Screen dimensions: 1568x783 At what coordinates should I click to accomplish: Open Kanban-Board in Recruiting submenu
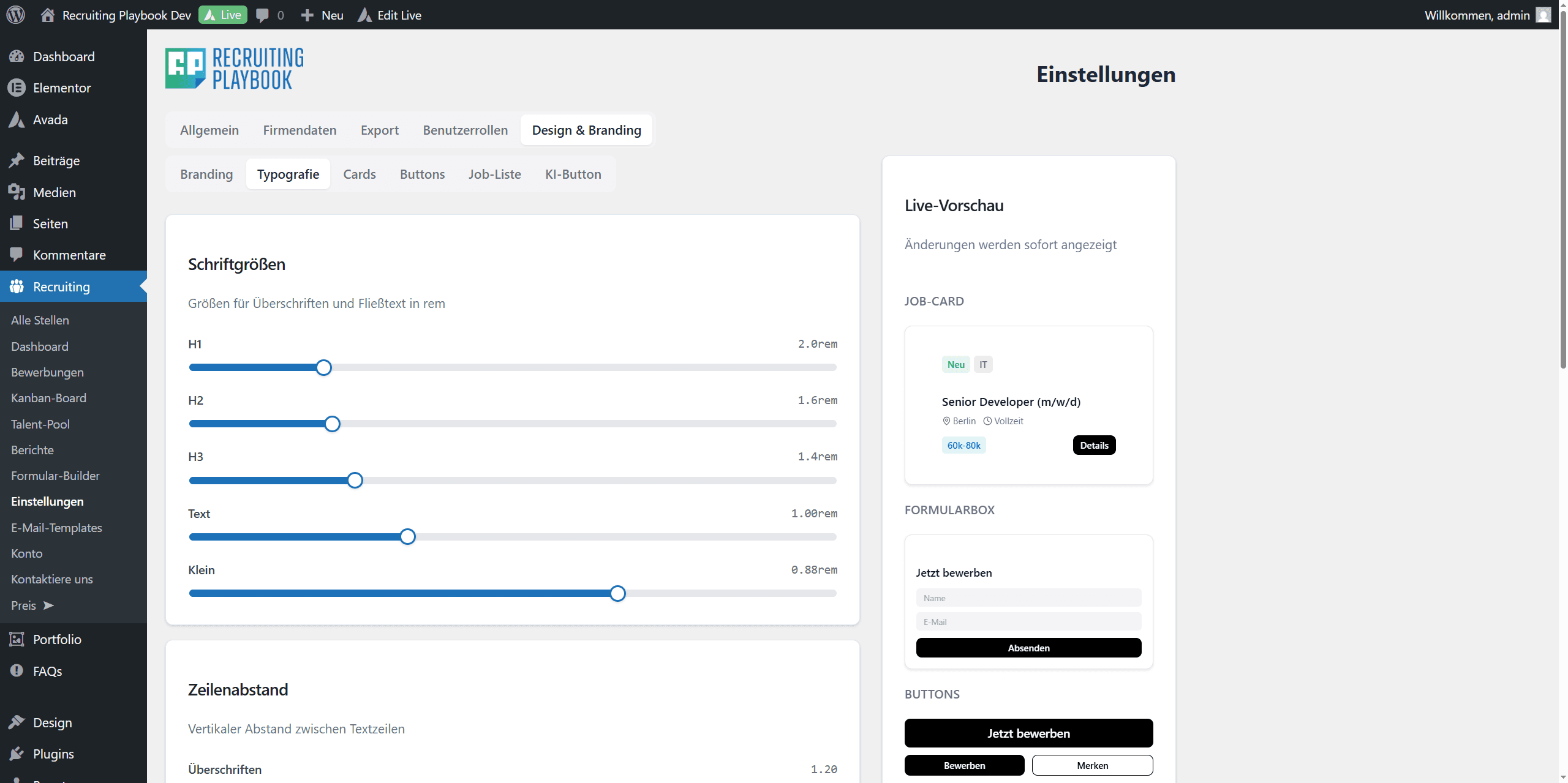(x=48, y=398)
